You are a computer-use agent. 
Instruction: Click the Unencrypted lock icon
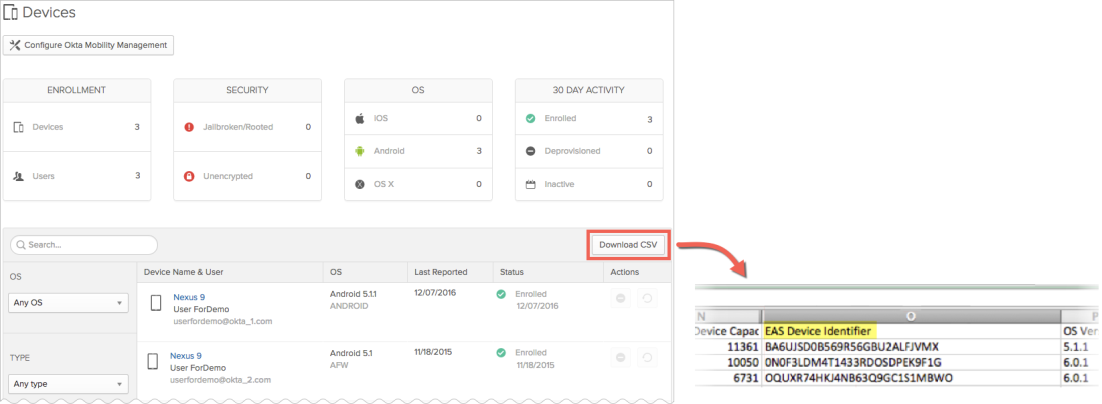point(189,176)
